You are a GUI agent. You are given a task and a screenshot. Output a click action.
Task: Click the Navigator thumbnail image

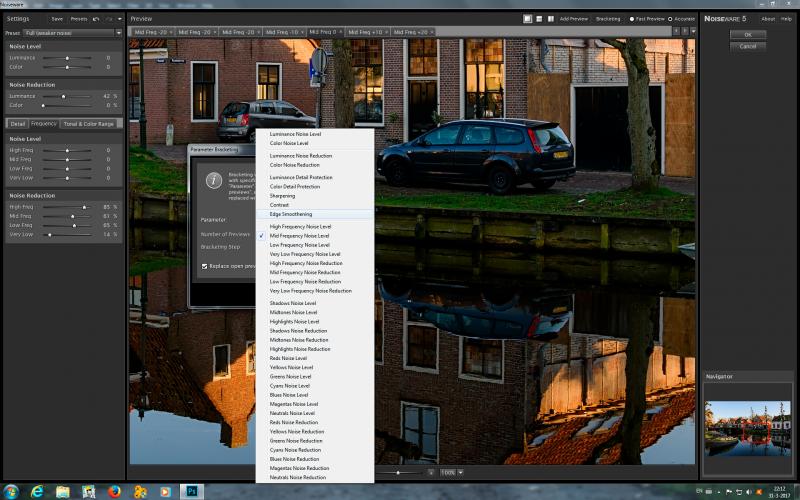(747, 428)
